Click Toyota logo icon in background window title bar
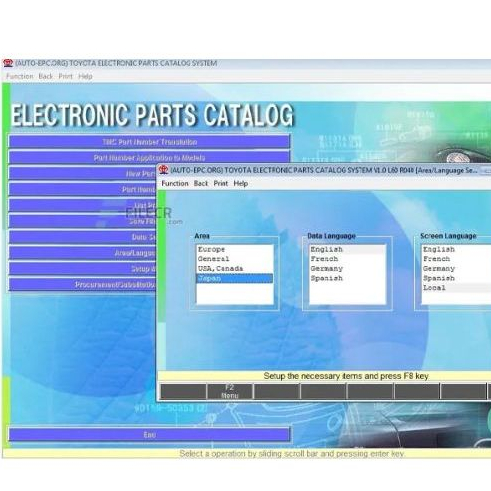Image resolution: width=491 pixels, height=491 pixels. [8, 63]
